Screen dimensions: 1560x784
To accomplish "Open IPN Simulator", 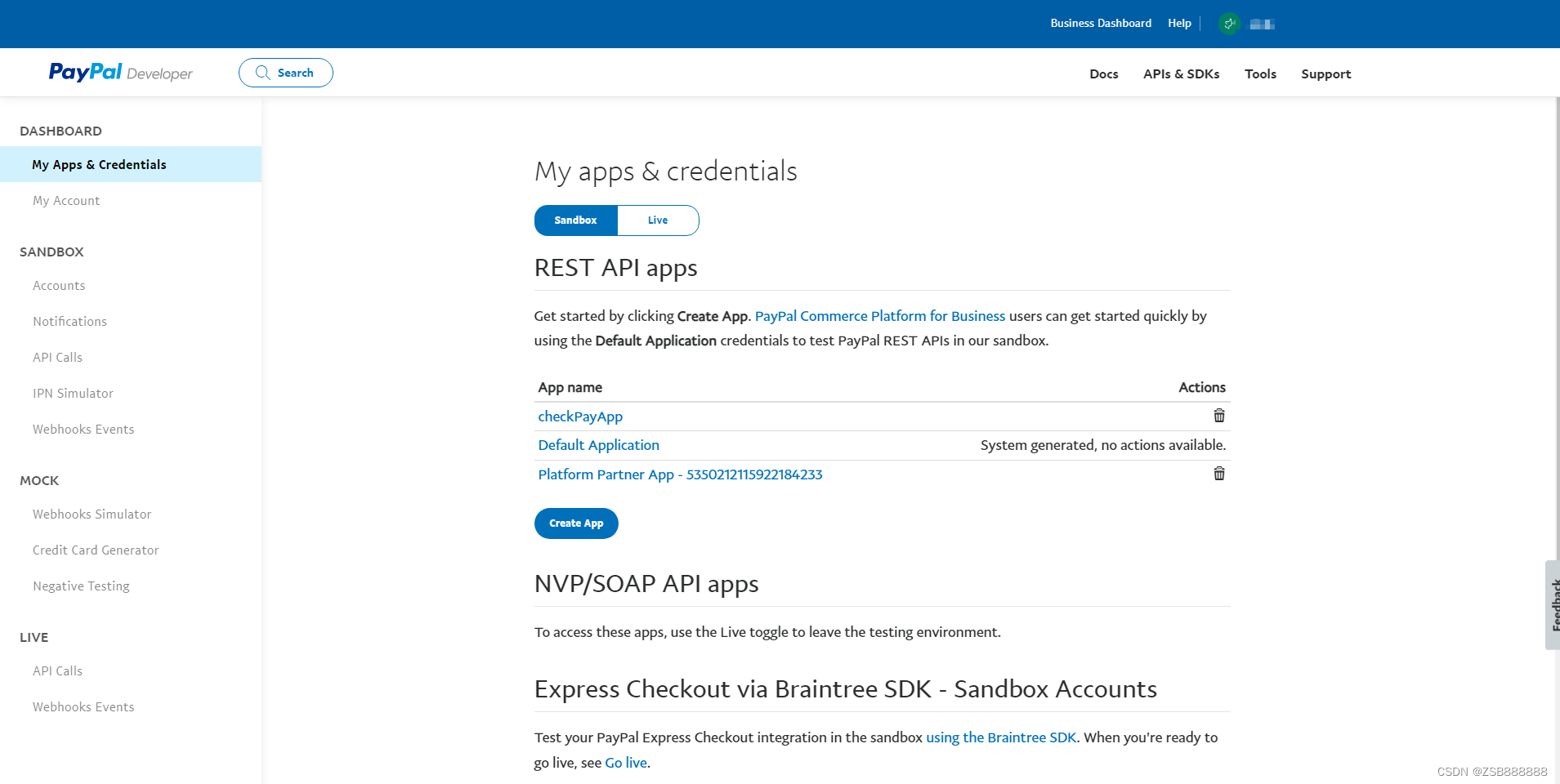I will point(73,394).
